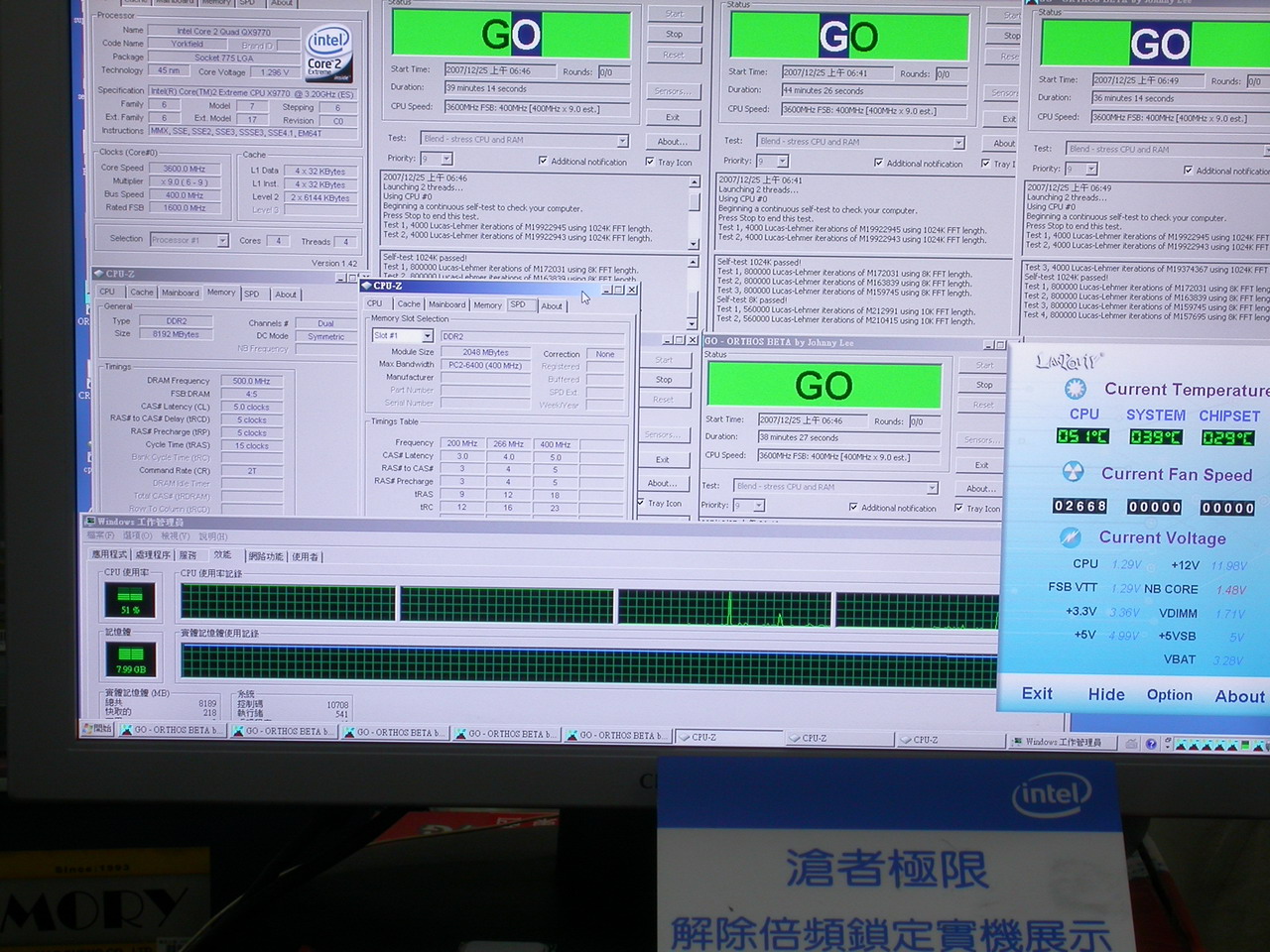
Task: Click the CPU usage gauge showing 51 %
Action: pos(130,599)
